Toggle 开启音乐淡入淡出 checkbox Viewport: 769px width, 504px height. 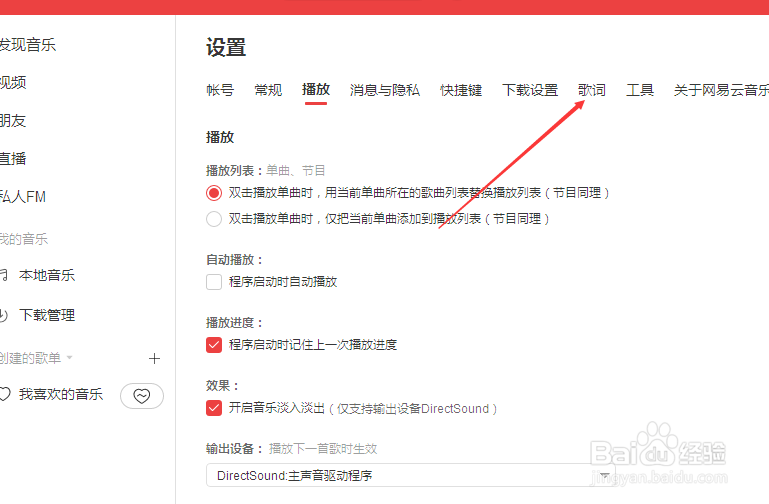tap(214, 408)
